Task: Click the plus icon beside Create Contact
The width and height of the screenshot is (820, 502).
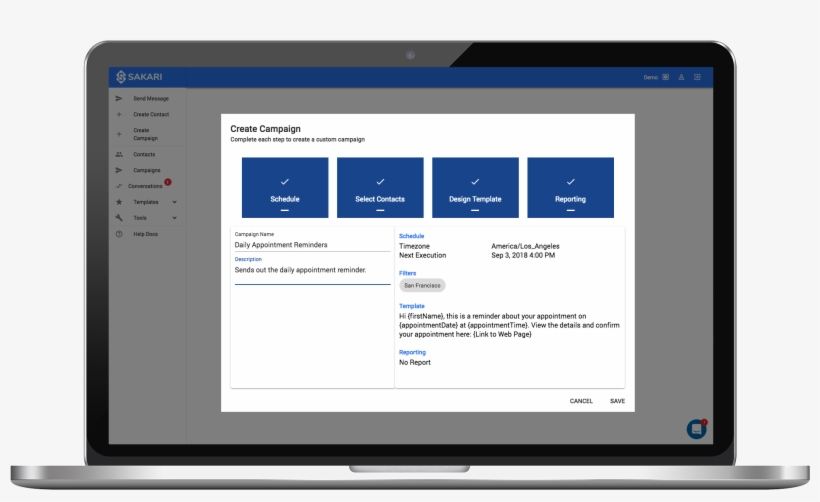Action: click(119, 115)
